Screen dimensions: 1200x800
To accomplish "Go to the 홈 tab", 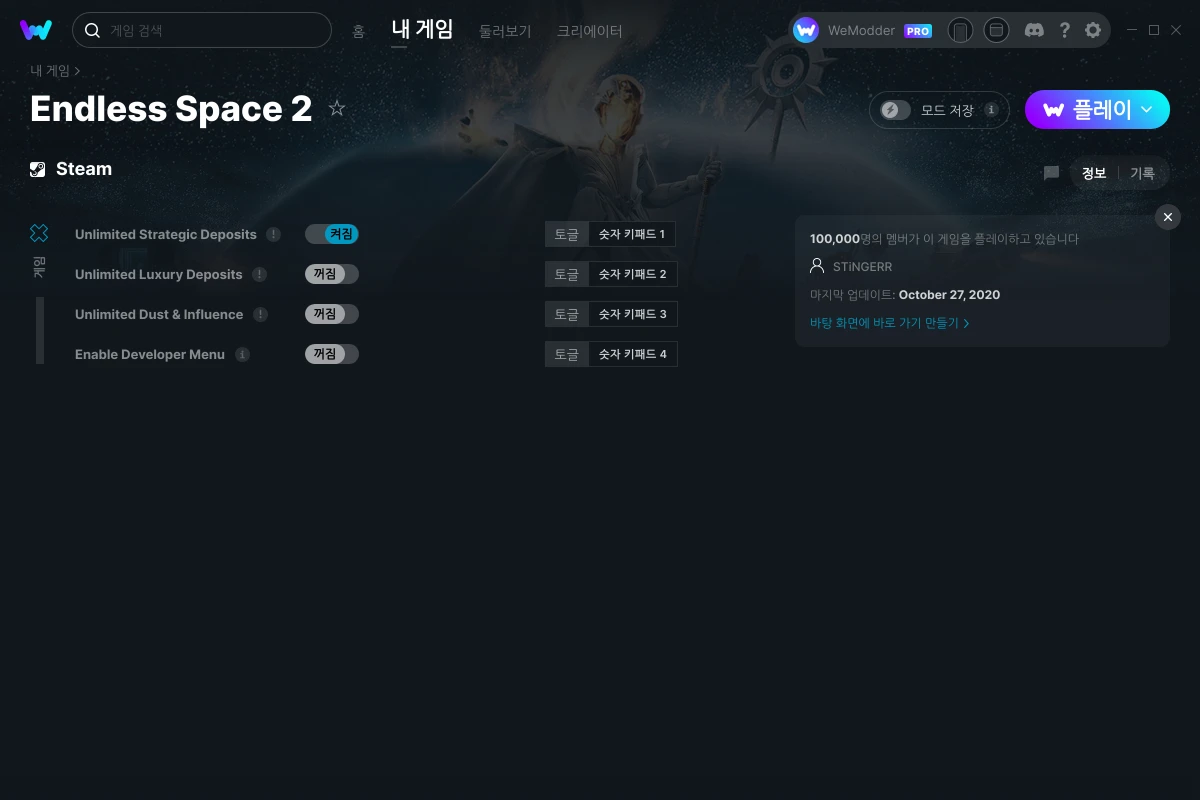I will tap(358, 31).
